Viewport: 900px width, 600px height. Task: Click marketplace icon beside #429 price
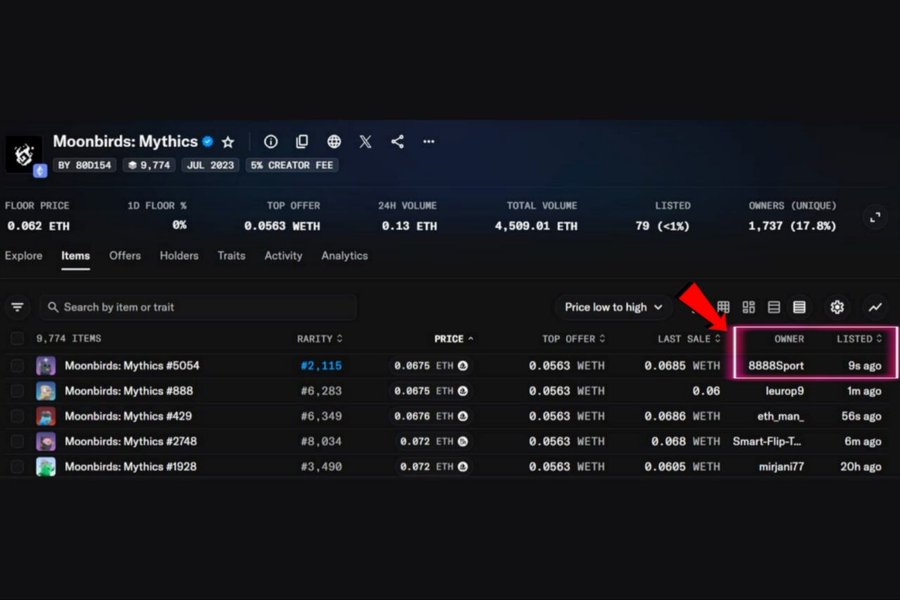coord(463,416)
